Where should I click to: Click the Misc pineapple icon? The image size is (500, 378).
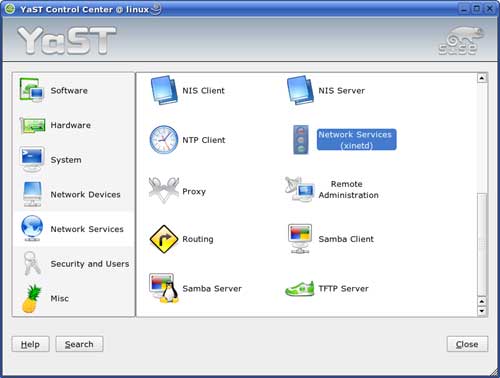coord(31,298)
